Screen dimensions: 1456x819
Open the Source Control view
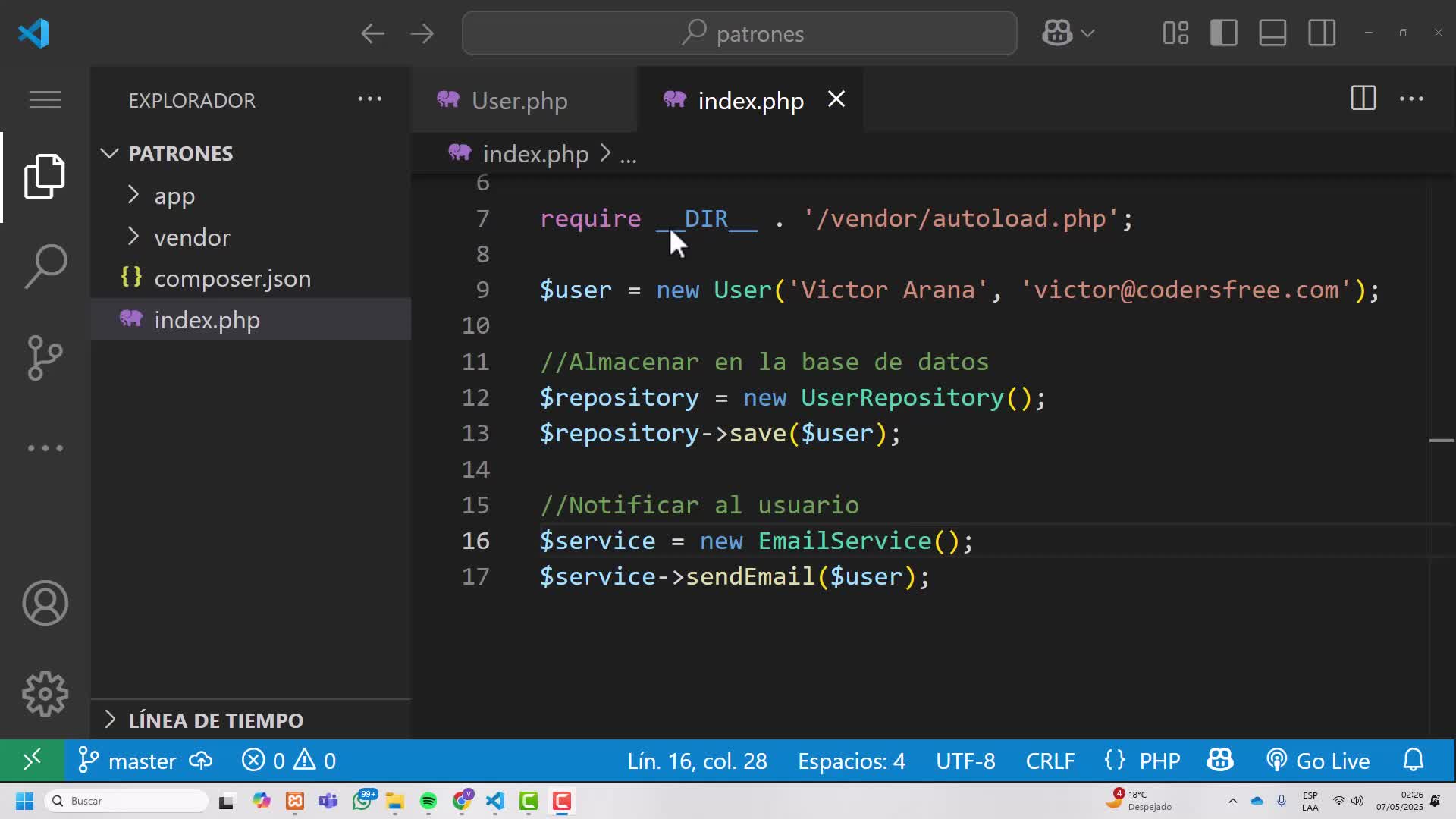[45, 357]
